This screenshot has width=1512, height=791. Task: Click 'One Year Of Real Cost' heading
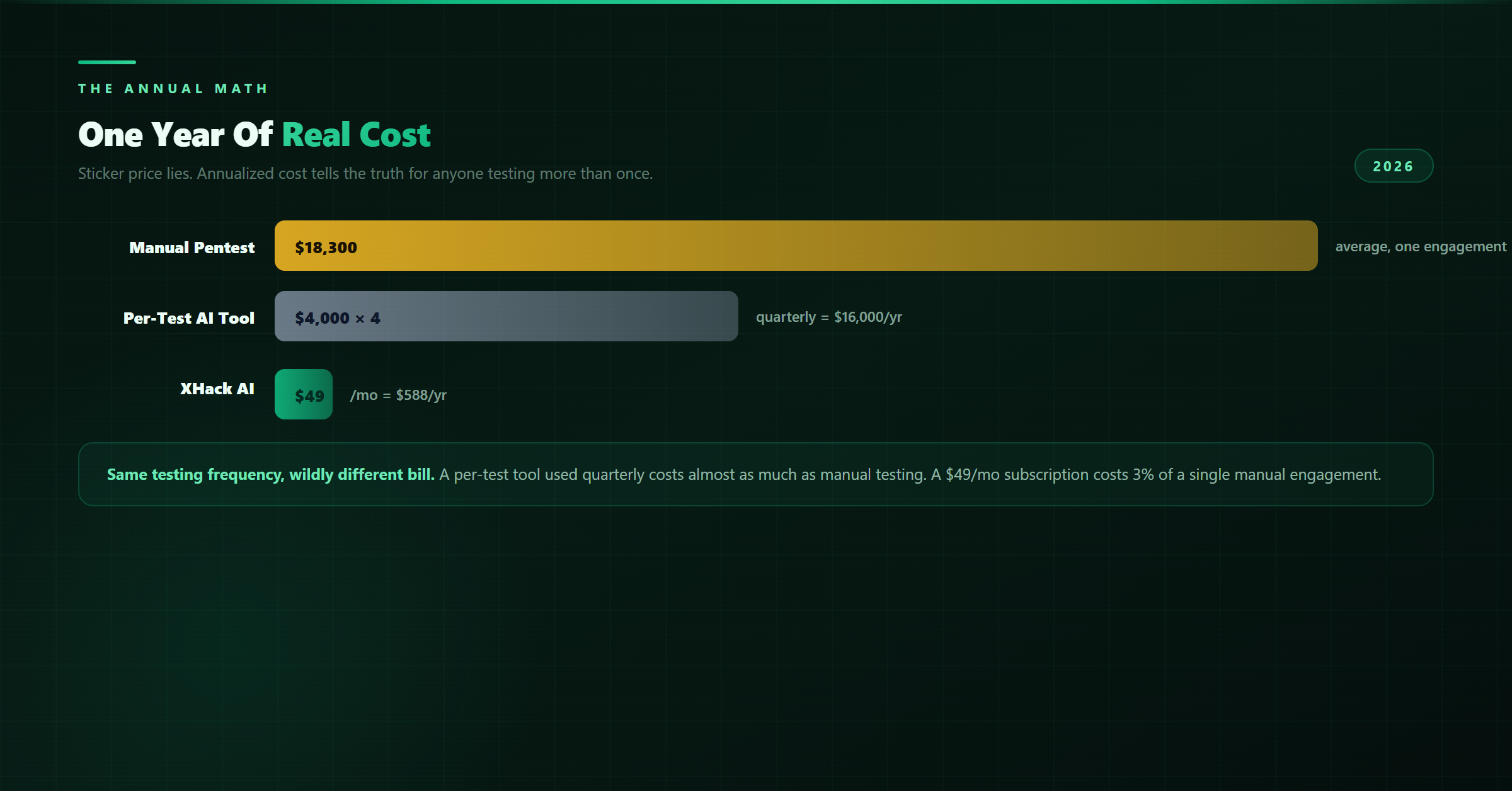[x=254, y=134]
